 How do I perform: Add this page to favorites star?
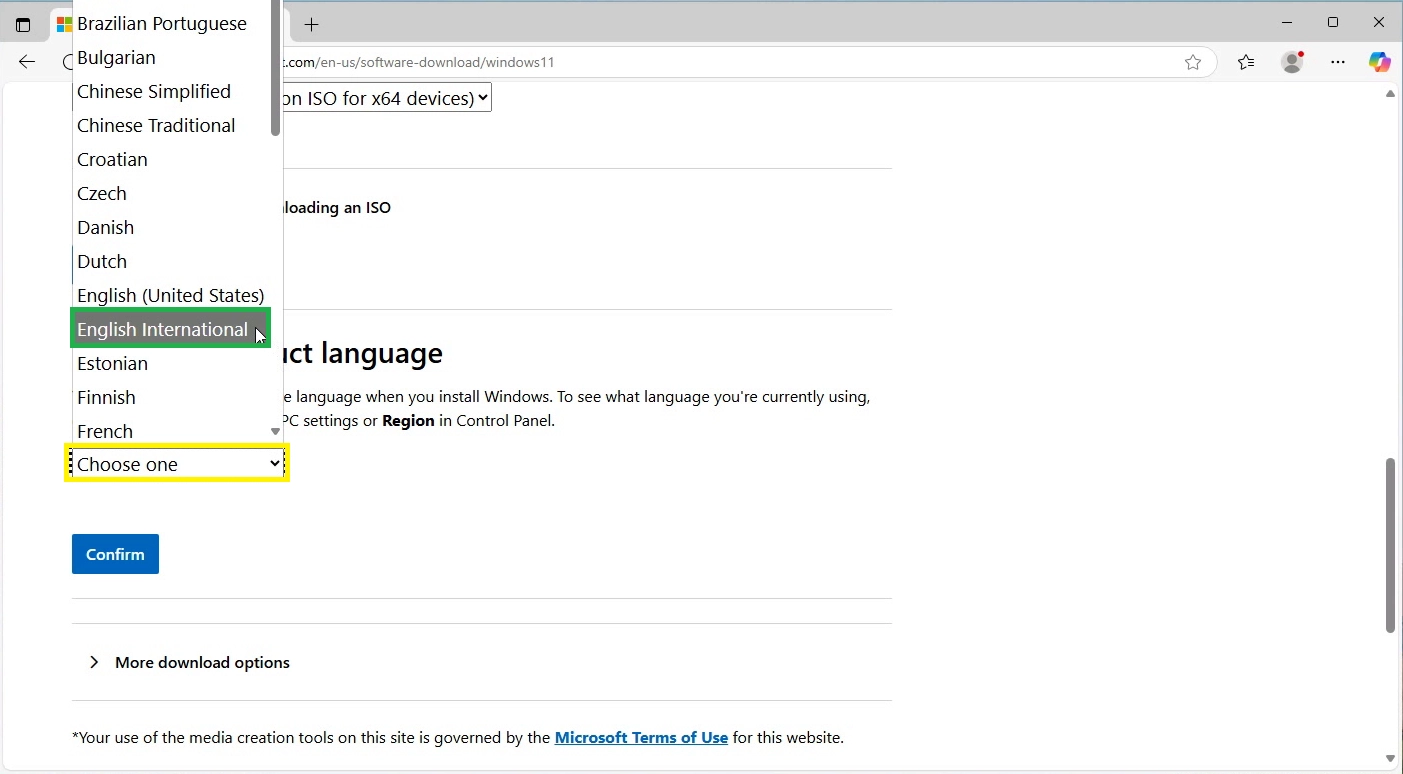(x=1192, y=62)
